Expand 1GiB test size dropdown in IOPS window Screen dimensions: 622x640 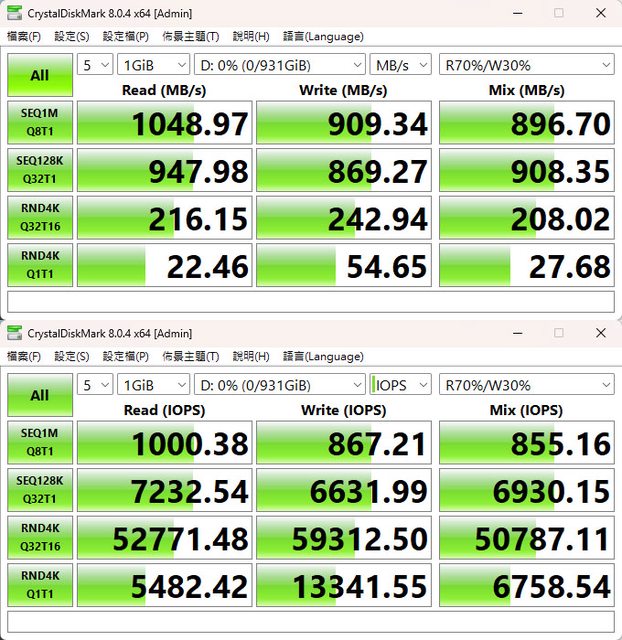point(153,385)
